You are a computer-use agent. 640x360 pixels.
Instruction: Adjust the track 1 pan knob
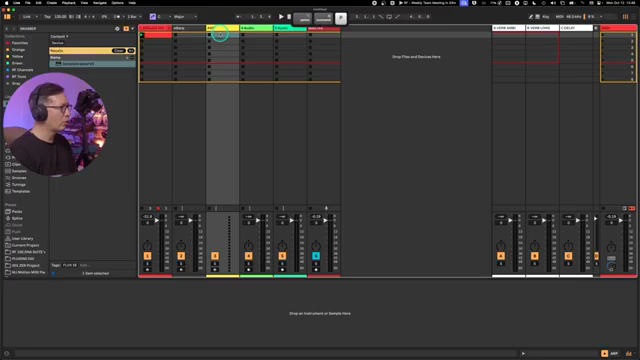pos(147,246)
